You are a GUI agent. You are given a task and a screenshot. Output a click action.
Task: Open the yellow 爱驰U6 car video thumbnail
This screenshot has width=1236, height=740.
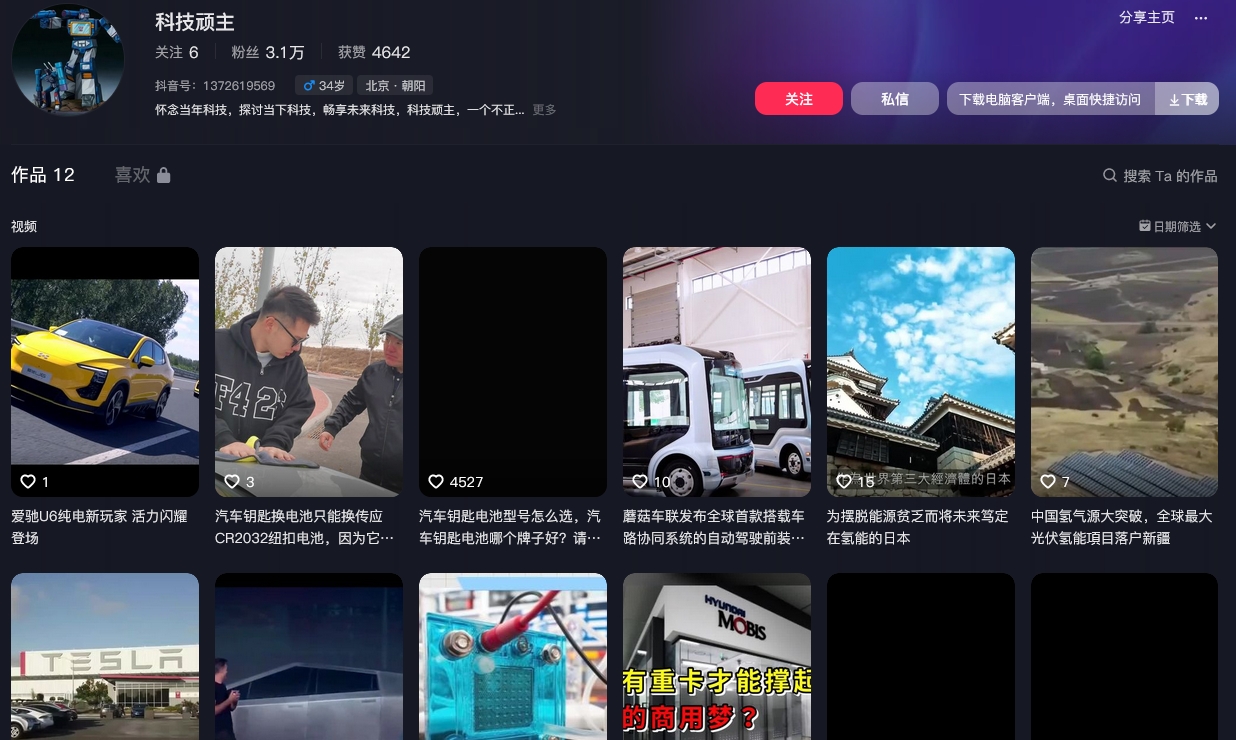click(x=105, y=372)
